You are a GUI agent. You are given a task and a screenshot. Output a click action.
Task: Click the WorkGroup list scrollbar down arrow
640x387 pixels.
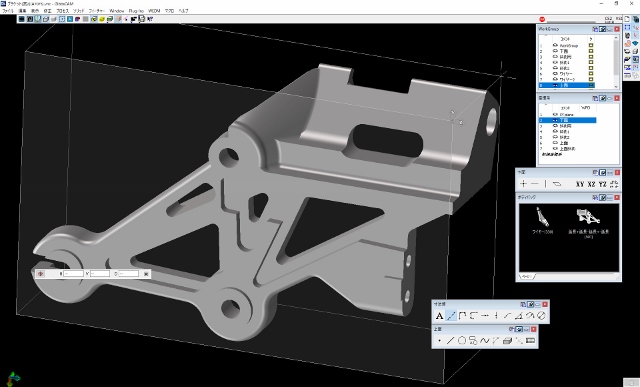click(616, 86)
